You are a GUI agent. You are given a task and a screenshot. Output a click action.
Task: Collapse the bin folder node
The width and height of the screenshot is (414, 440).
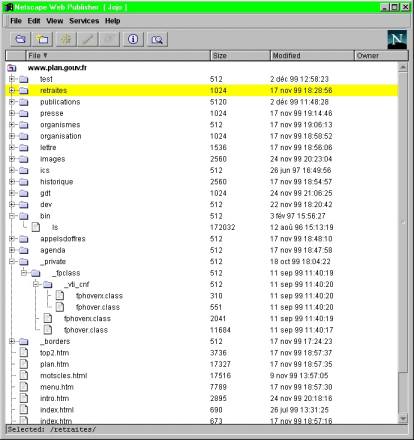(12, 216)
